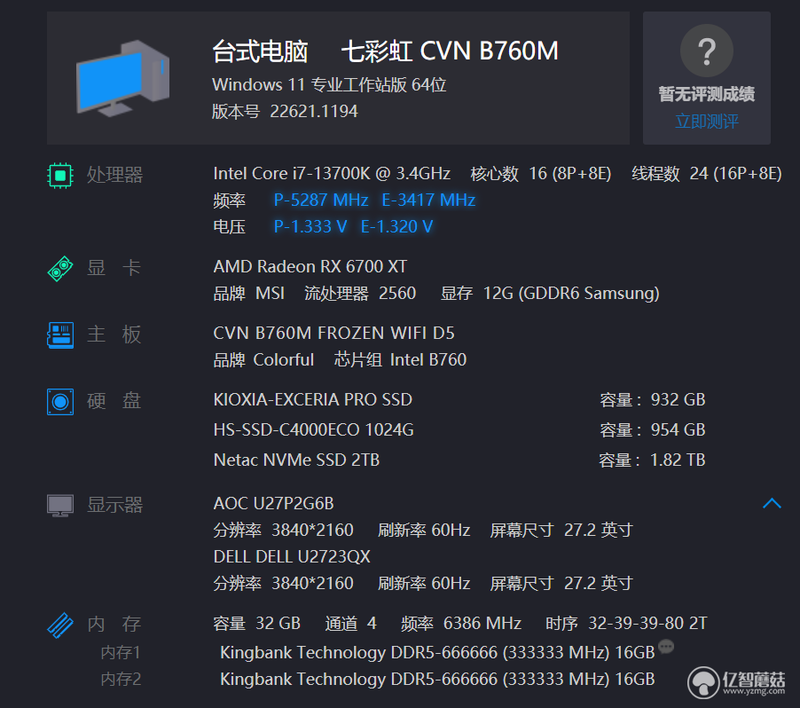Click Kingbank DDR5 module text in 内存2 row

coord(437,679)
